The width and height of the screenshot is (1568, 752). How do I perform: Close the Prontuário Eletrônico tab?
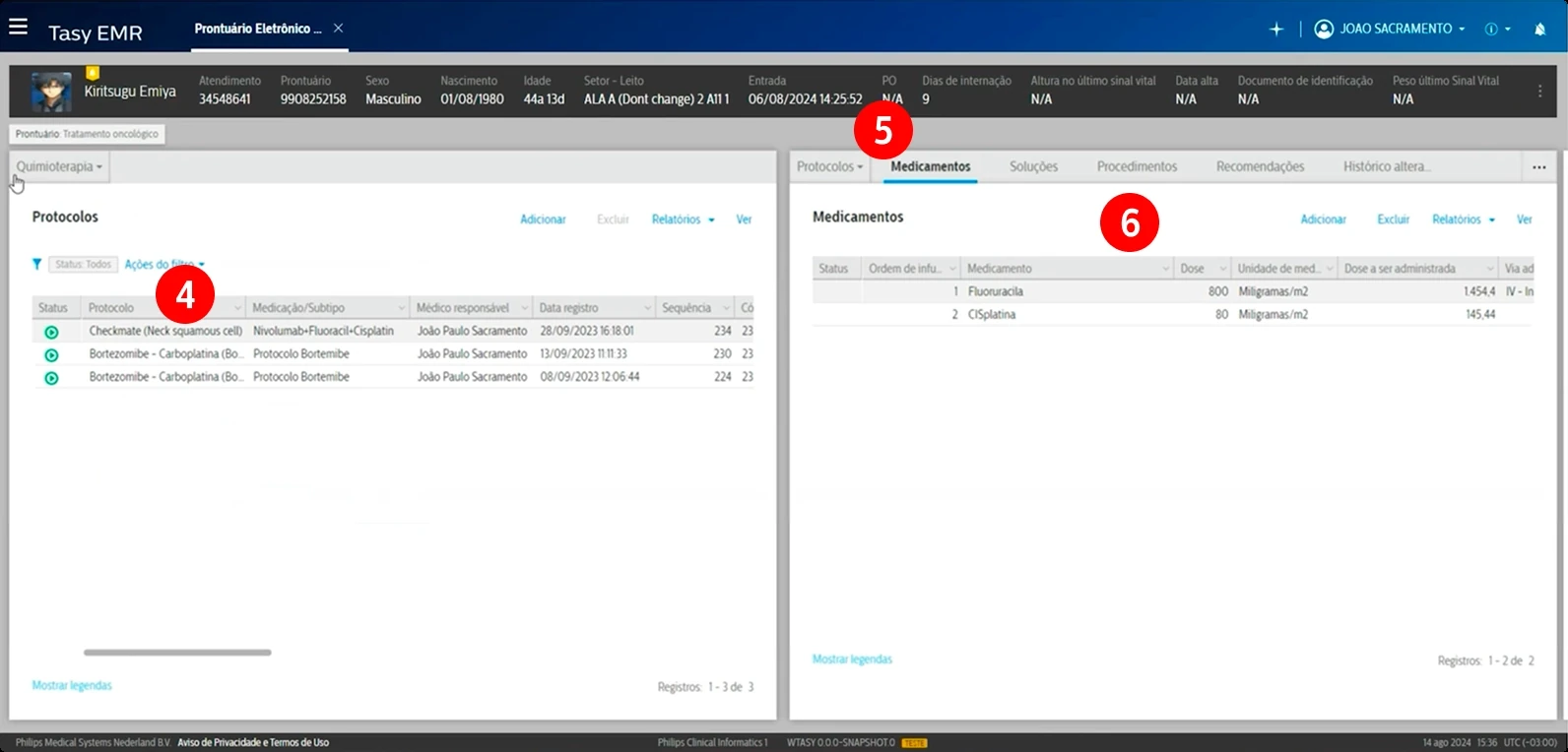point(338,29)
